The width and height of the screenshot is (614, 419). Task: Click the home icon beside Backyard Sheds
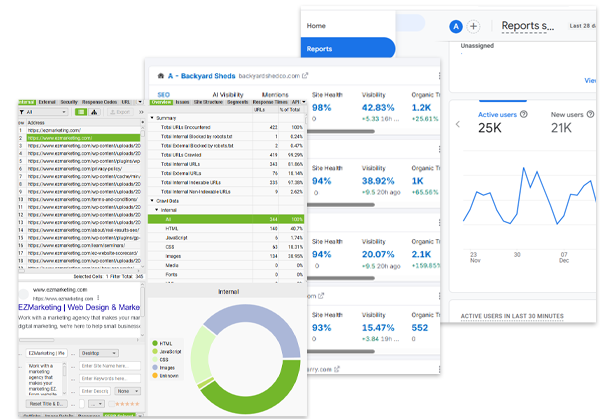[161, 76]
